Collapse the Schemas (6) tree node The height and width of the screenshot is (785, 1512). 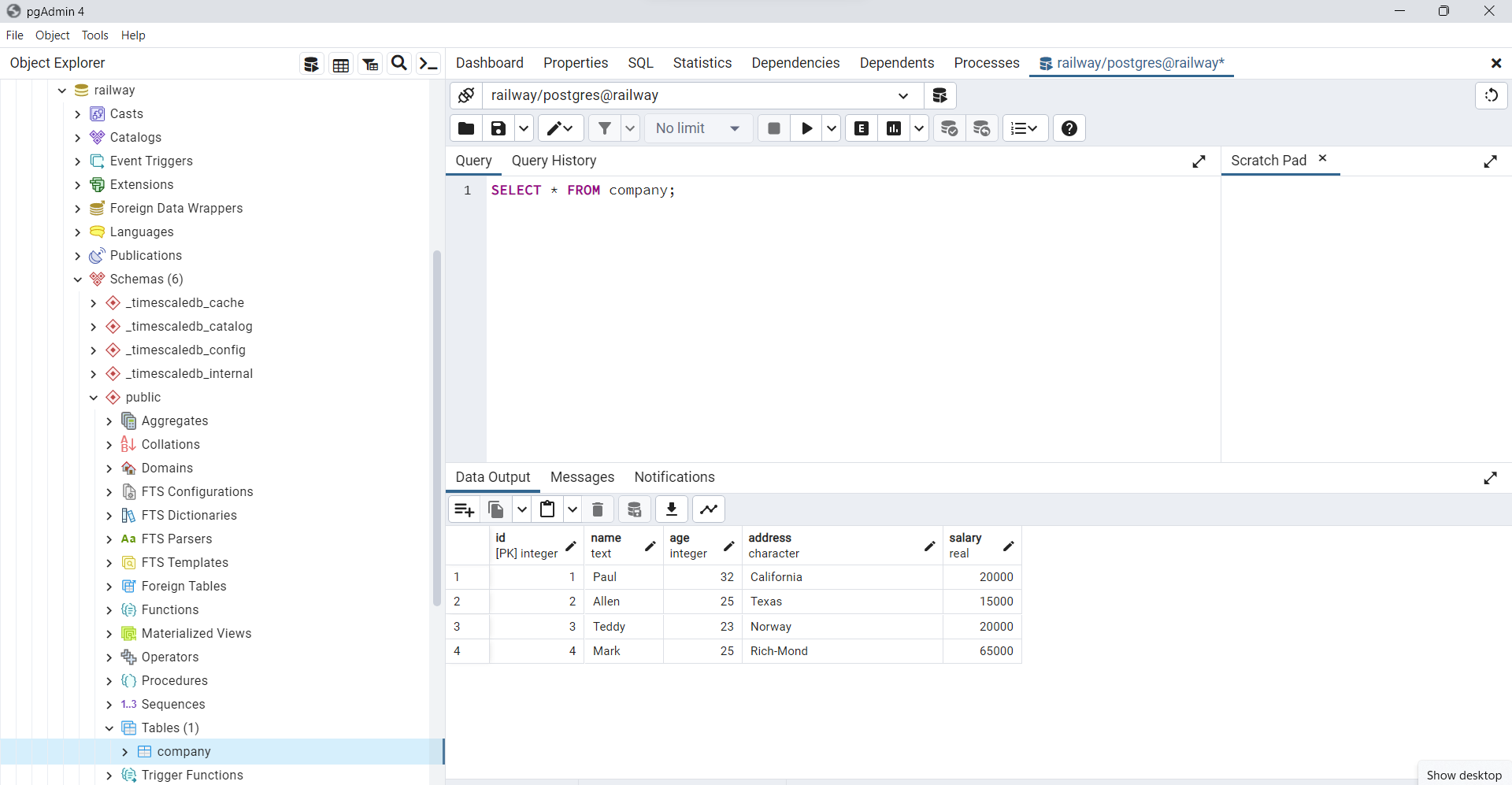pyautogui.click(x=77, y=280)
